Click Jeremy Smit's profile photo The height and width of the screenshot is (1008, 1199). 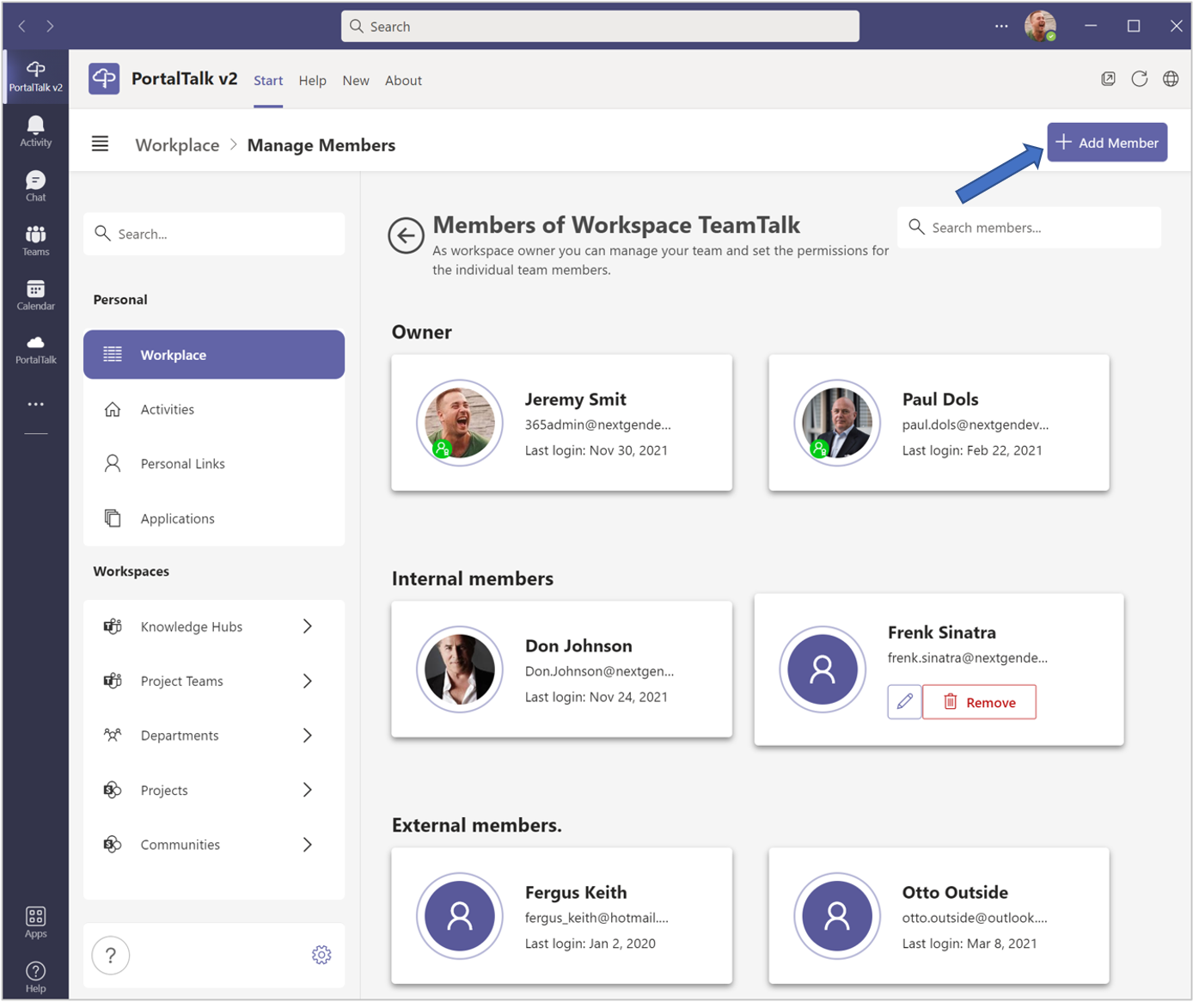[460, 424]
